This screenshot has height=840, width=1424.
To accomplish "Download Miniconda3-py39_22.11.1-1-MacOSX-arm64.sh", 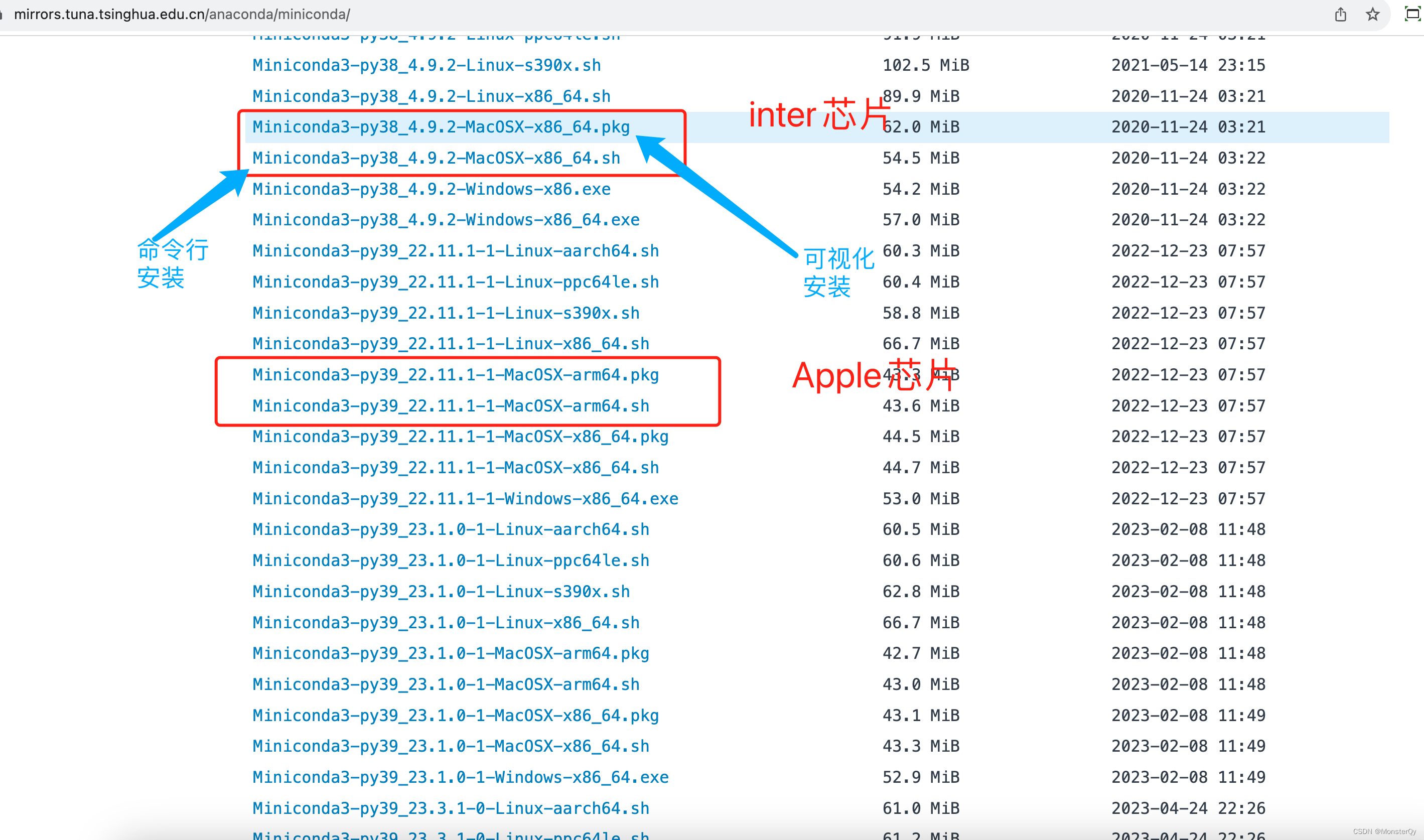I will [x=451, y=406].
